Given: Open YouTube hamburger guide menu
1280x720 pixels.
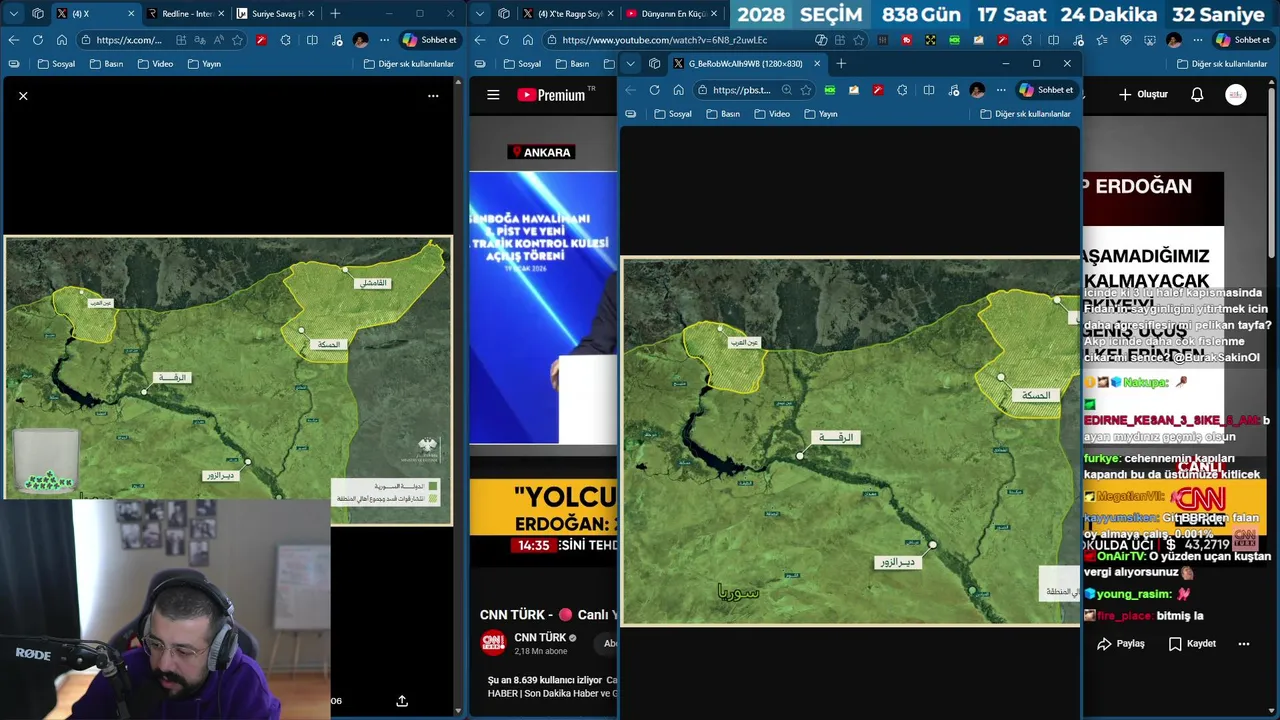Looking at the screenshot, I should (493, 95).
